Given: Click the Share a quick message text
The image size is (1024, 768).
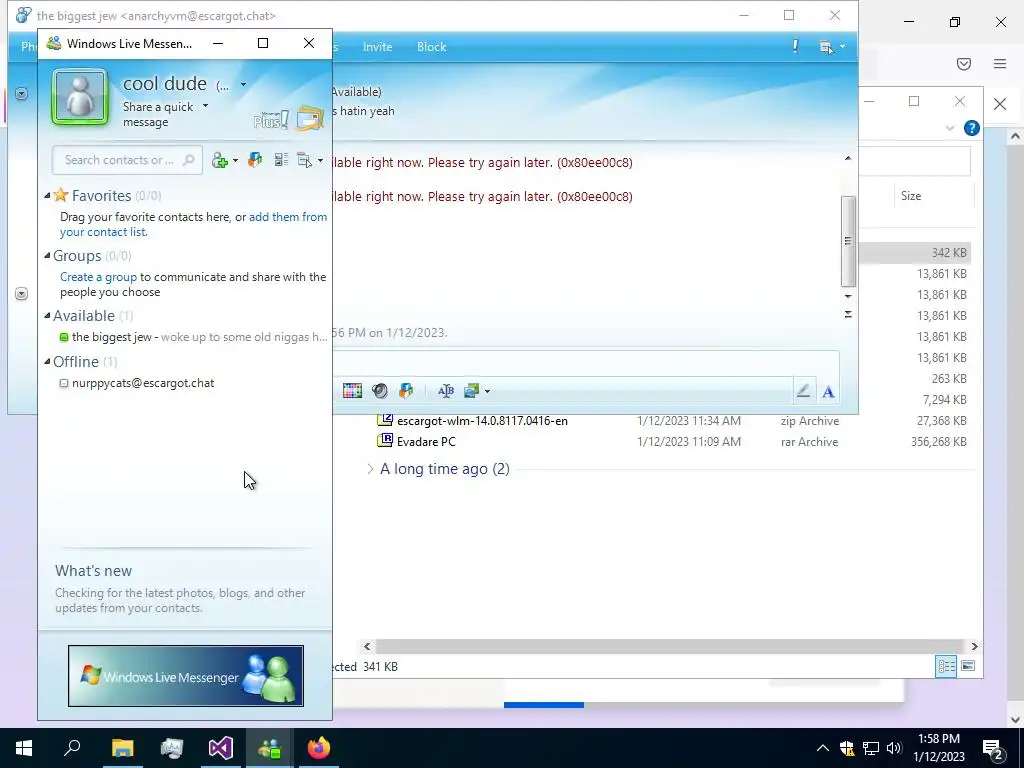Looking at the screenshot, I should pos(157,114).
